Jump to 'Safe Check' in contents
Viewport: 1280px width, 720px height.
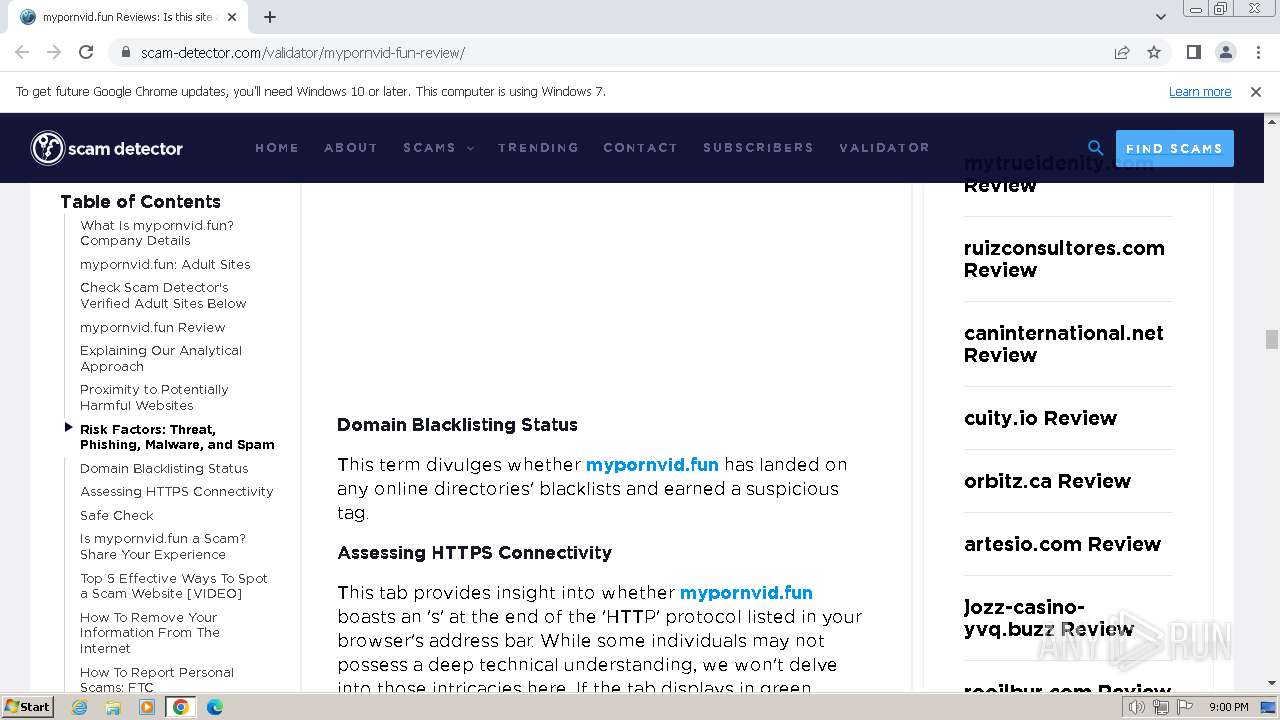117,515
